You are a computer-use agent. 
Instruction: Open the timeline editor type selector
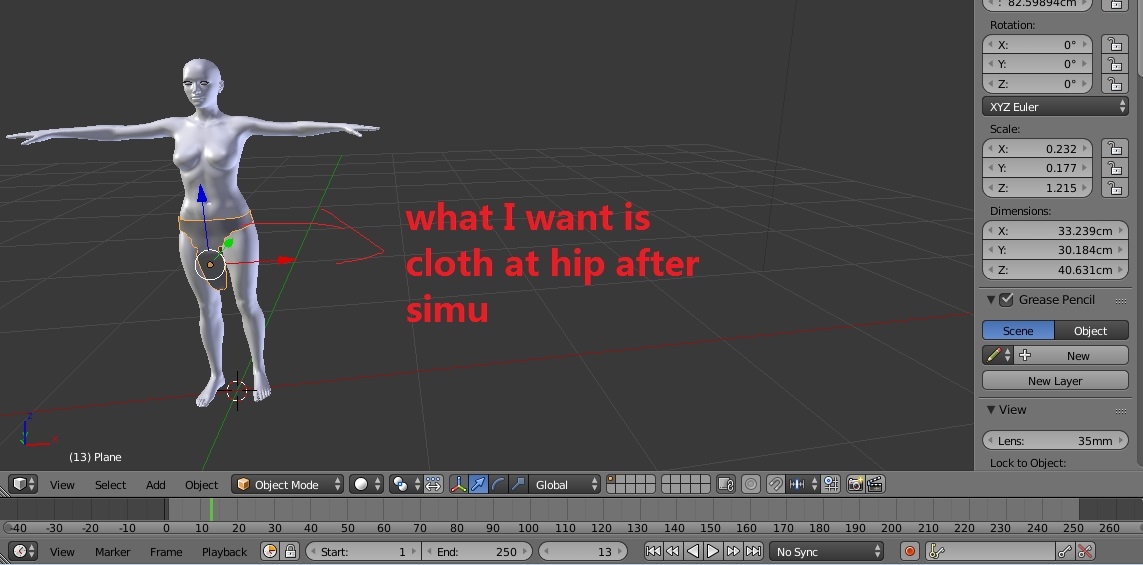[x=23, y=551]
